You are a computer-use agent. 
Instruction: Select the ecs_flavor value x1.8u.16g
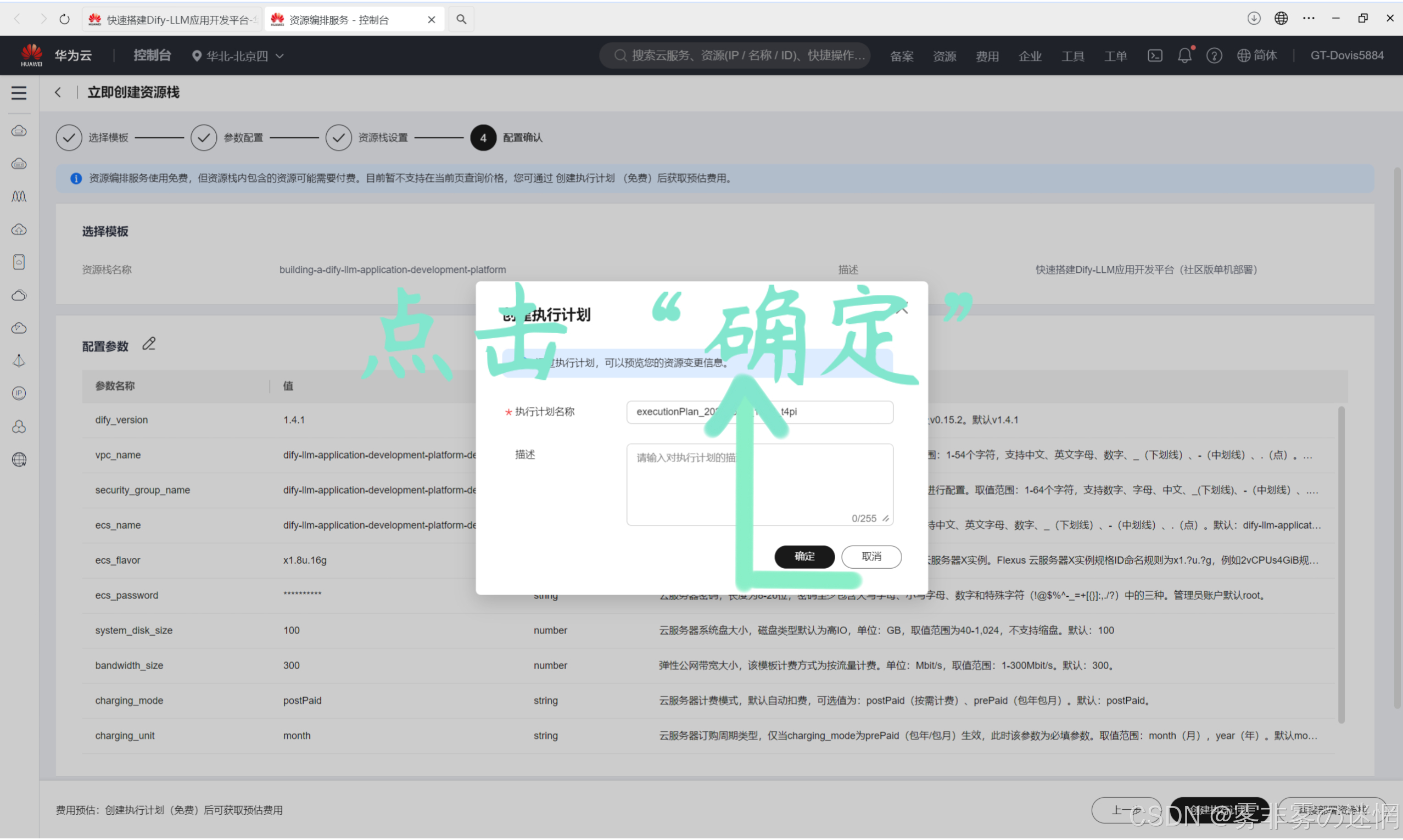pos(304,561)
